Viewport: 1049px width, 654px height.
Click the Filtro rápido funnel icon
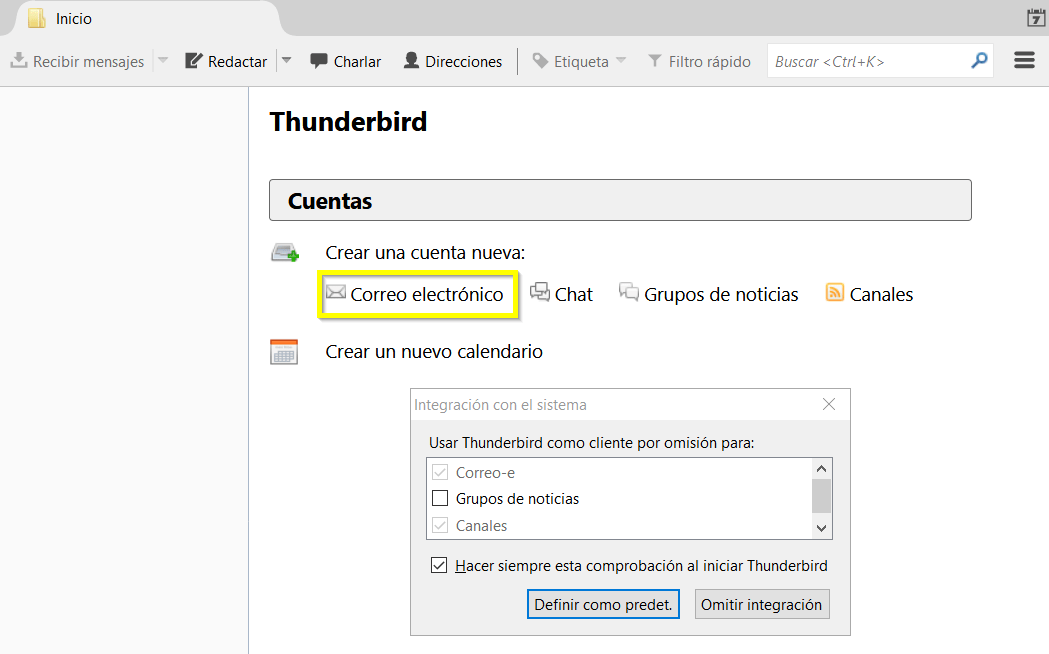click(x=655, y=61)
